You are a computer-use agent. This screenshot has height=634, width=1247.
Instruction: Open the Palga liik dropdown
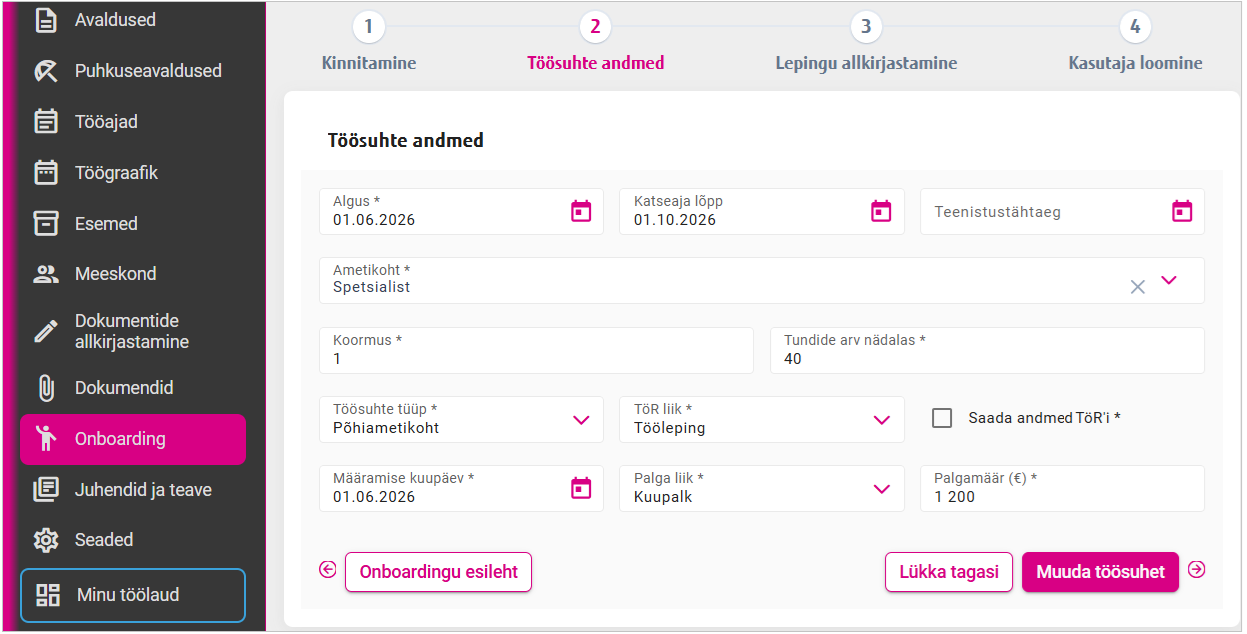coord(881,489)
